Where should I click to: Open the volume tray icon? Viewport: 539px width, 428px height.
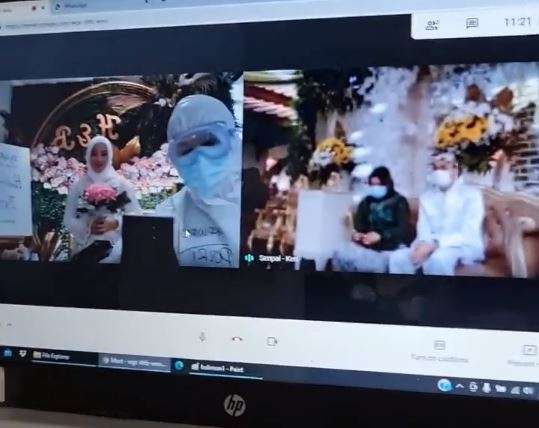[529, 391]
